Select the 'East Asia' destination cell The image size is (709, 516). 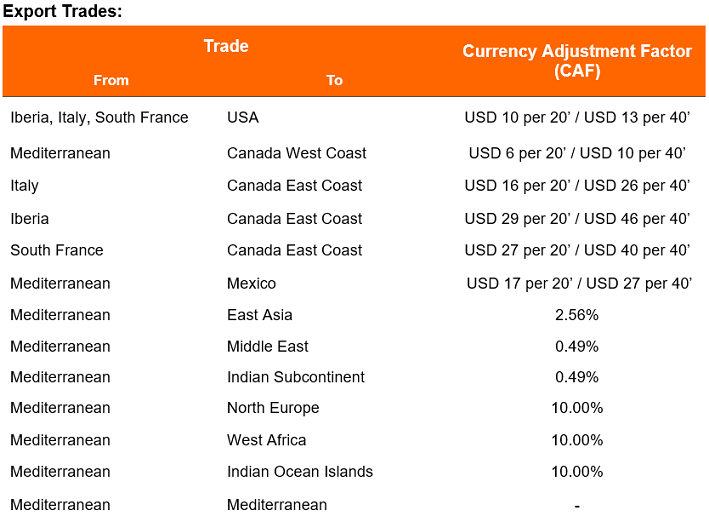point(260,315)
